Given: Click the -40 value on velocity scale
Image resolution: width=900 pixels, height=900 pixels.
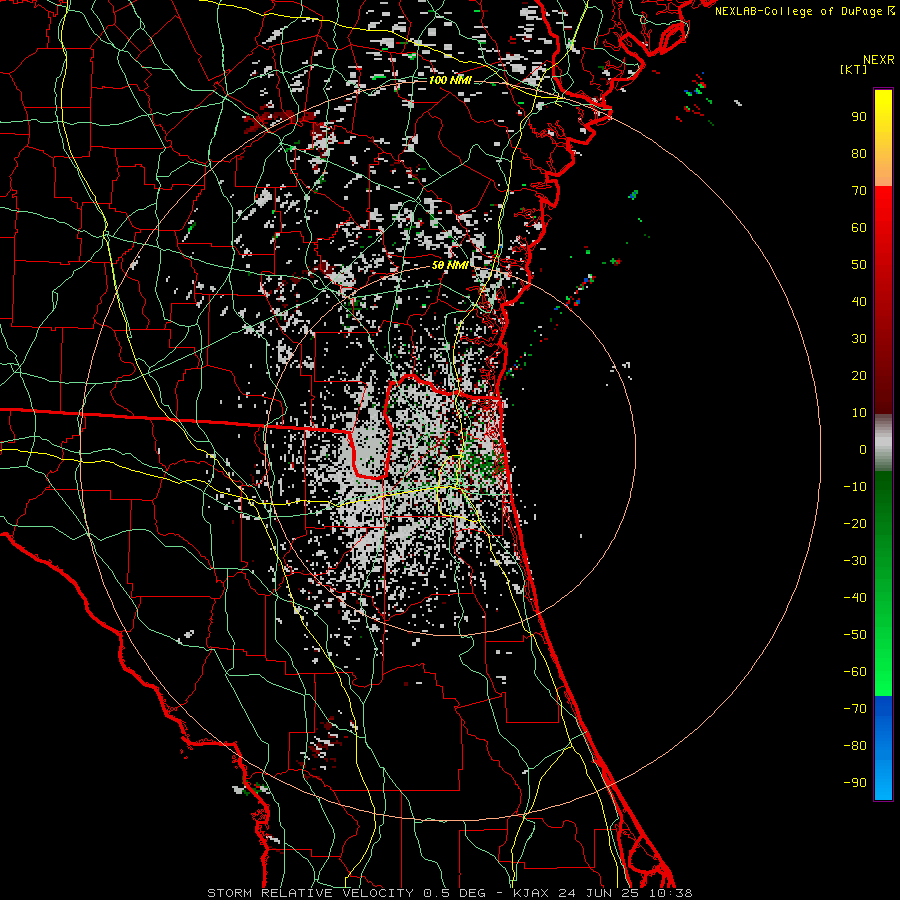Looking at the screenshot, I should (x=855, y=598).
